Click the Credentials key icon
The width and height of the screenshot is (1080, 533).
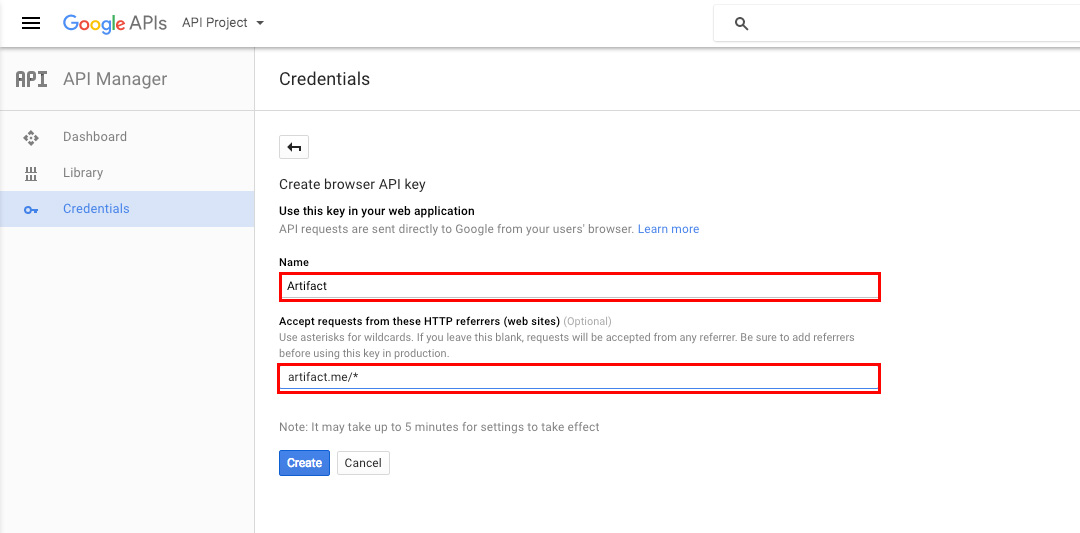(31, 209)
